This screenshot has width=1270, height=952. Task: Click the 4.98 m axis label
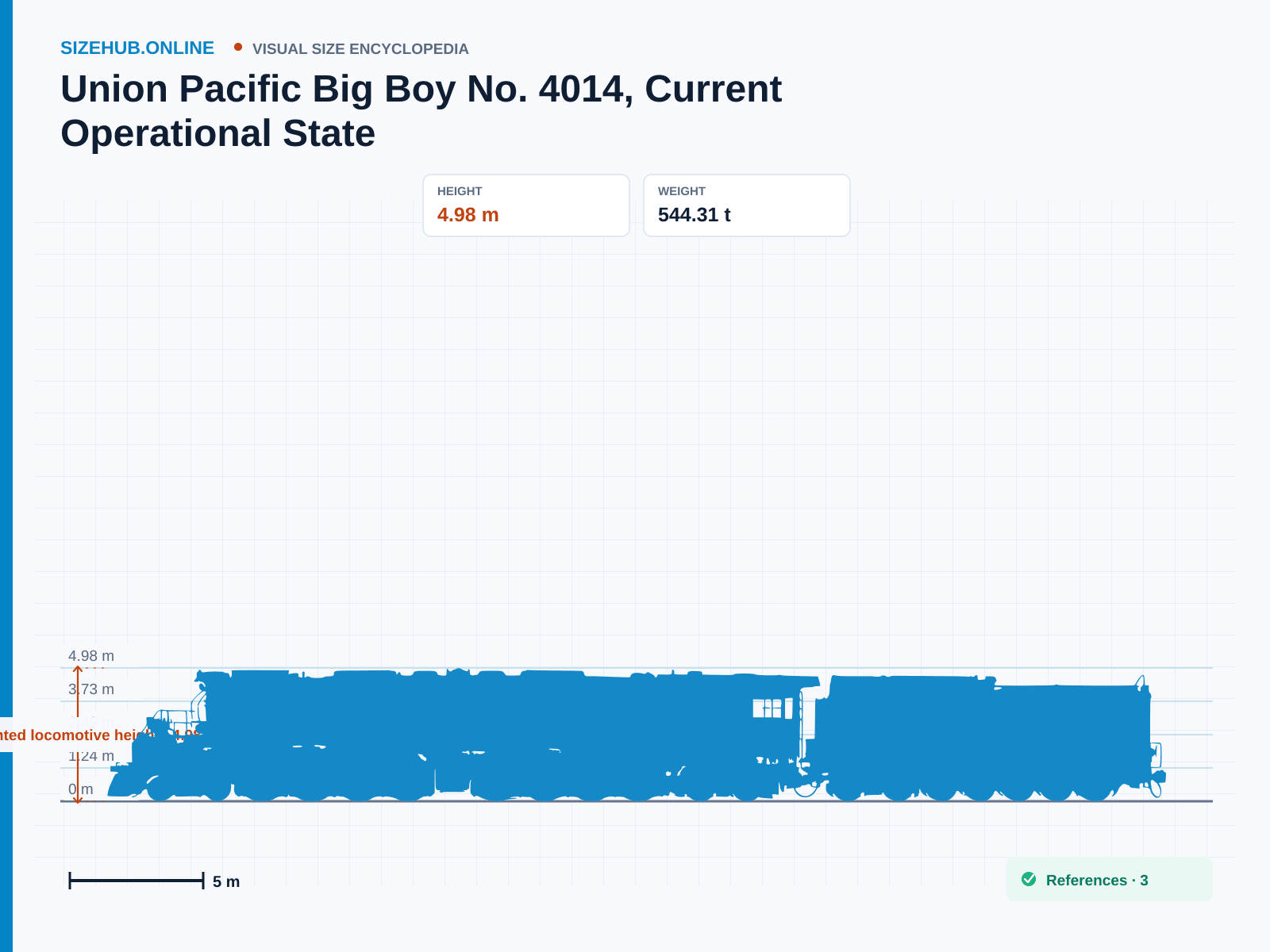91,656
